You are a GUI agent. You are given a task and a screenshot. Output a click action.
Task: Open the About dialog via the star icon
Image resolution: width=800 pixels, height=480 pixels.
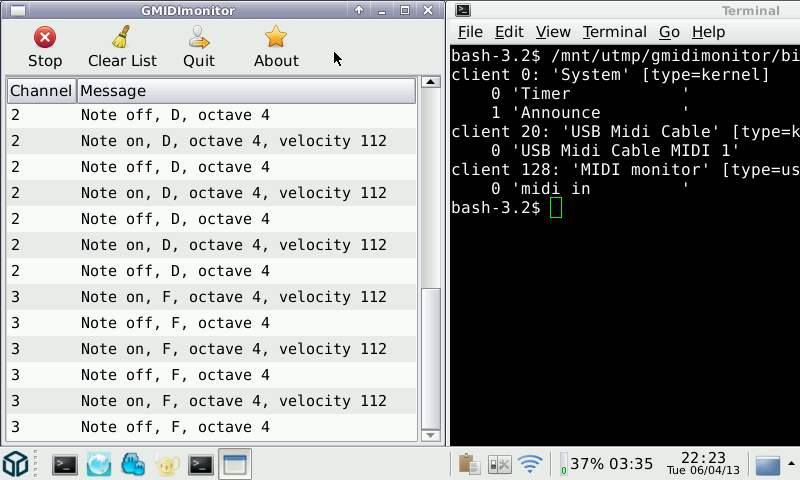click(276, 48)
